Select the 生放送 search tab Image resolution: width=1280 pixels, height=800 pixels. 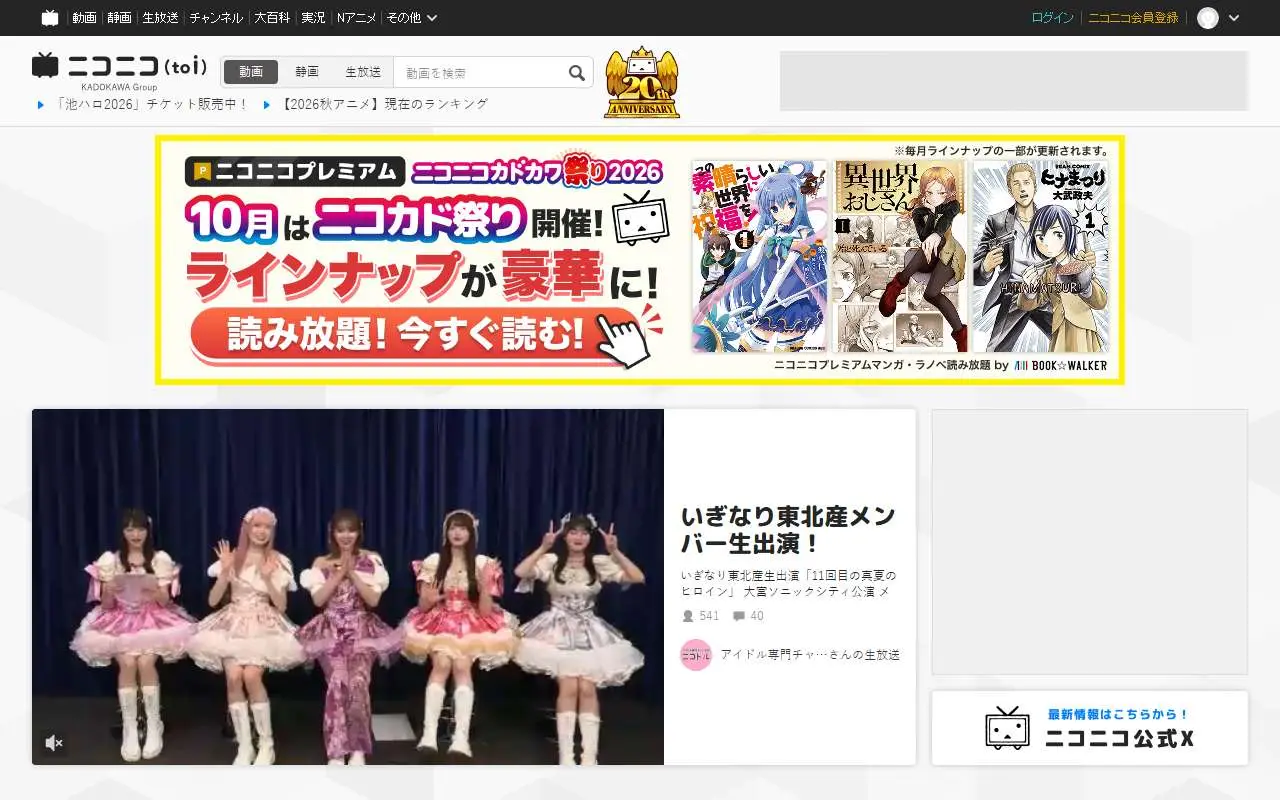click(363, 72)
